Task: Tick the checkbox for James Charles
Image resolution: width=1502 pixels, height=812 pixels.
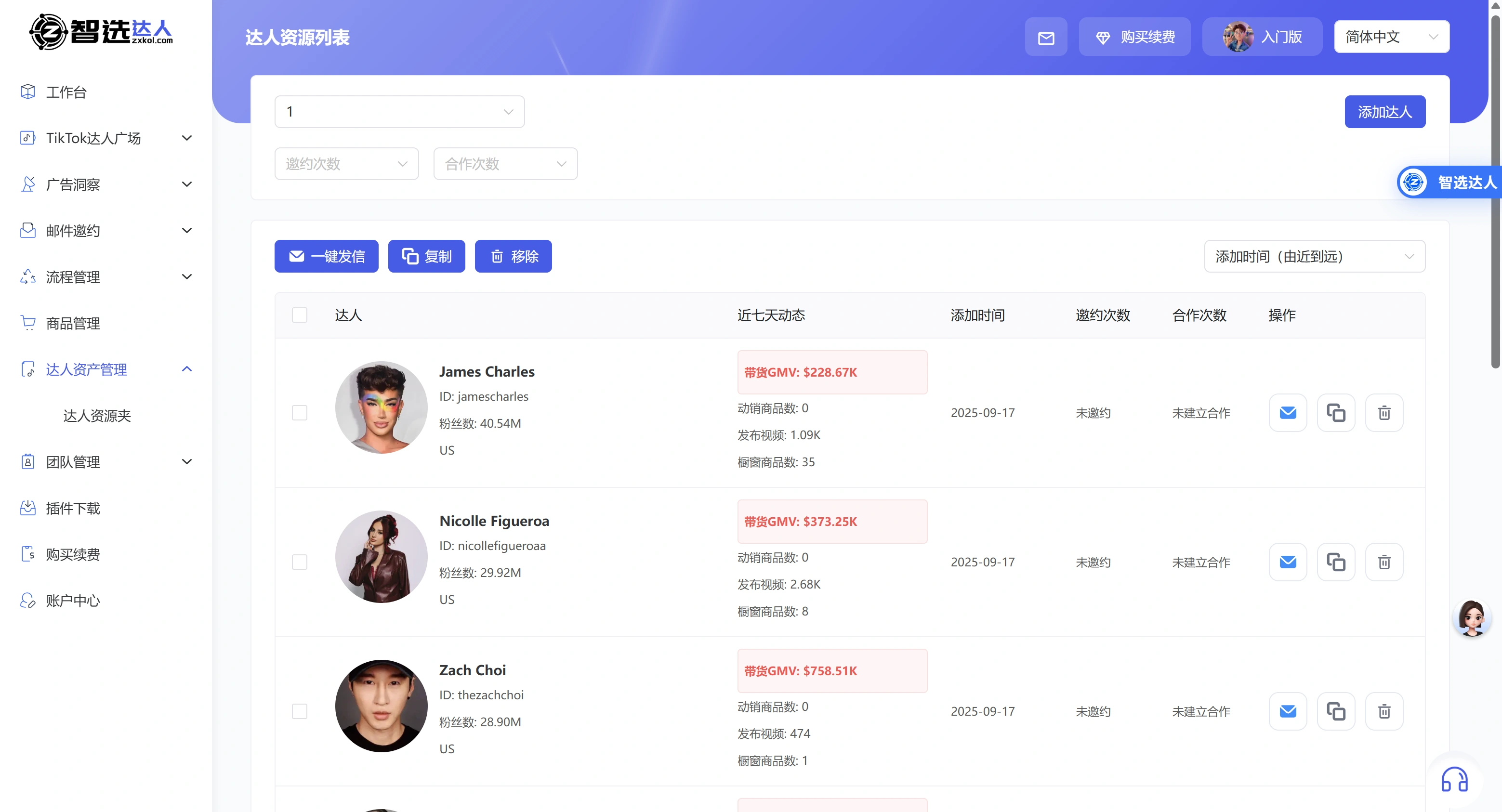Action: click(x=300, y=413)
